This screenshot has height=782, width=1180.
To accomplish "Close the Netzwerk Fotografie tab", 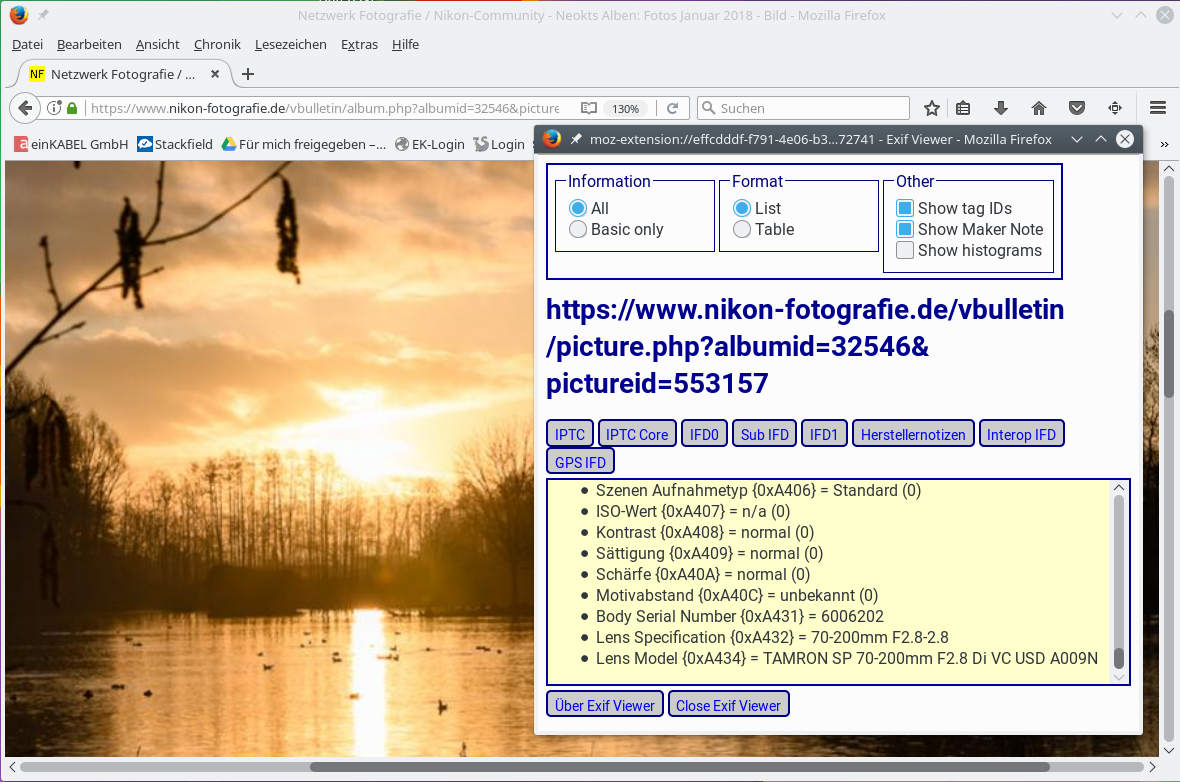I will (214, 74).
